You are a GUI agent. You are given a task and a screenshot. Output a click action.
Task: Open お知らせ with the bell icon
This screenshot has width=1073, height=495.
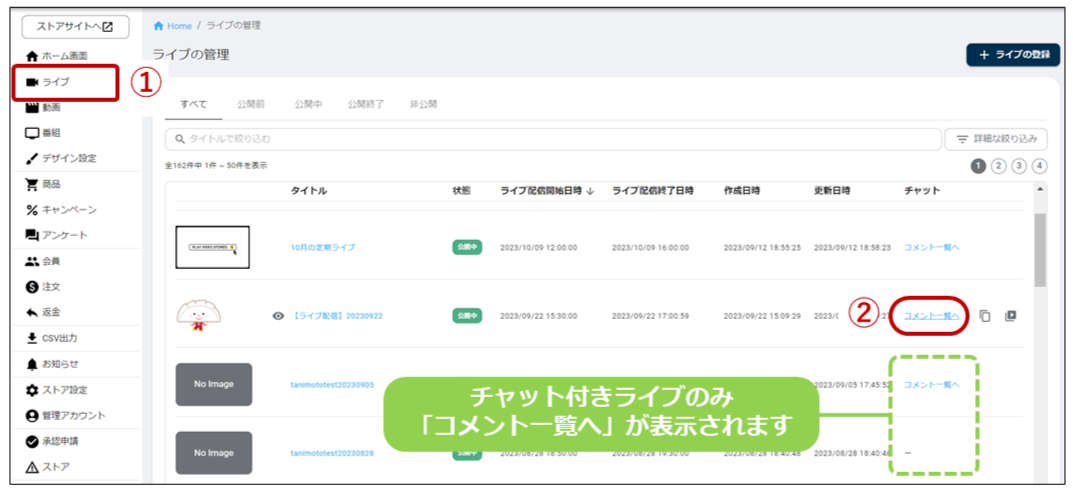[59, 364]
